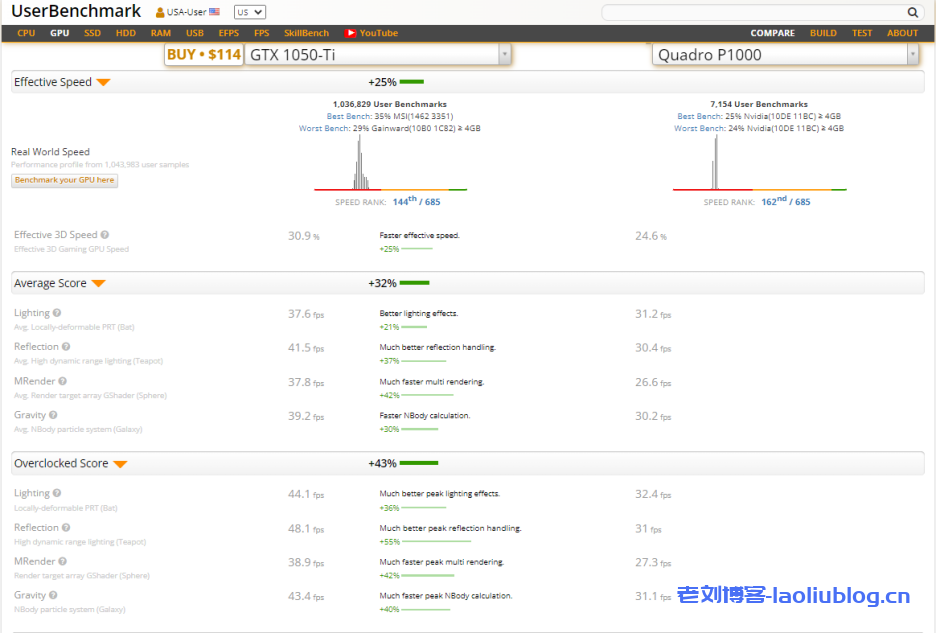
Task: Click the search magnifier icon
Action: (x=912, y=13)
